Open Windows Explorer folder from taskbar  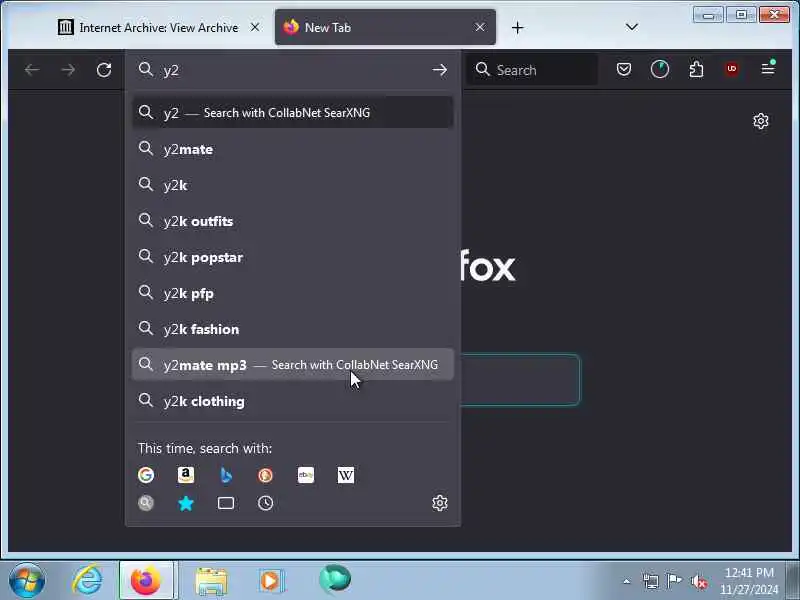pyautogui.click(x=211, y=581)
